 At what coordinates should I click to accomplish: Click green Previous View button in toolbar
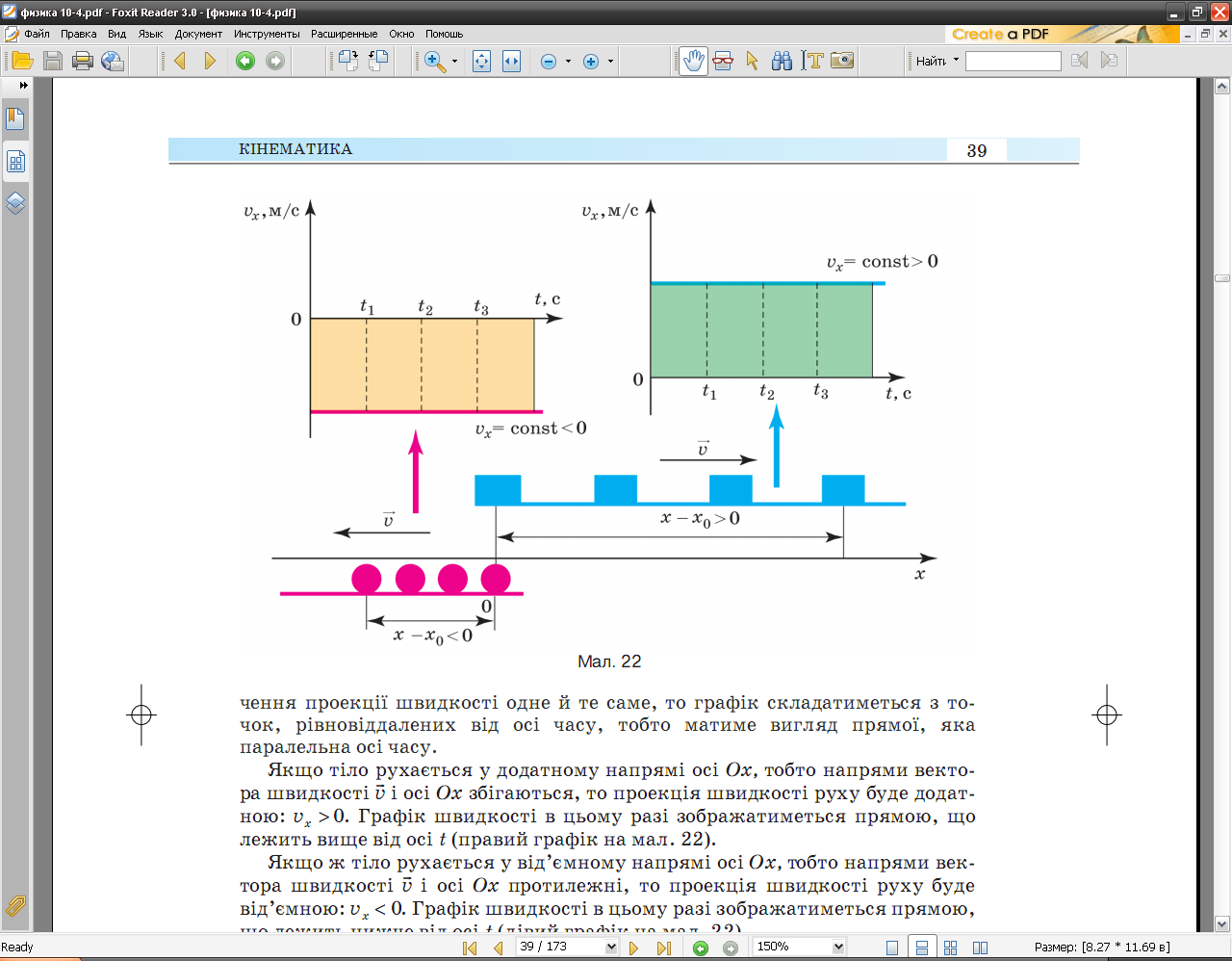pos(245,61)
